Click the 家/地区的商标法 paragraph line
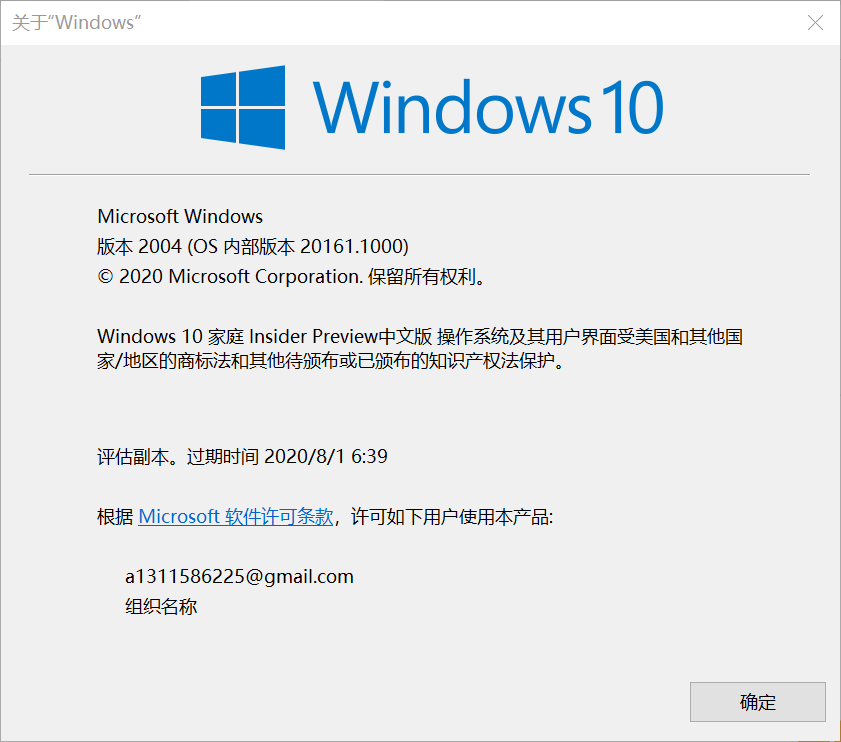The width and height of the screenshot is (841, 742). tap(330, 361)
